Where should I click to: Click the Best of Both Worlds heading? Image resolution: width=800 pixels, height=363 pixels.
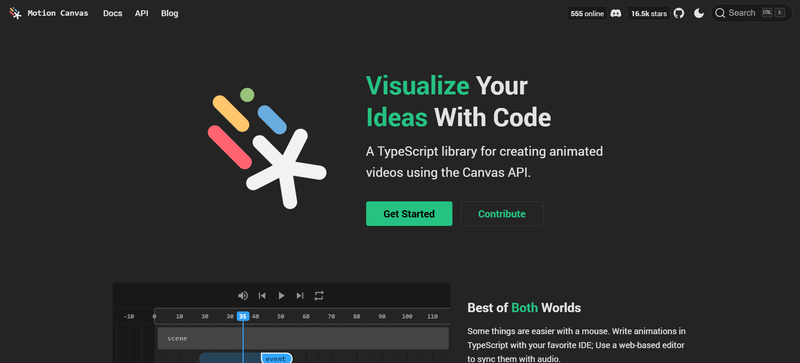click(x=524, y=308)
